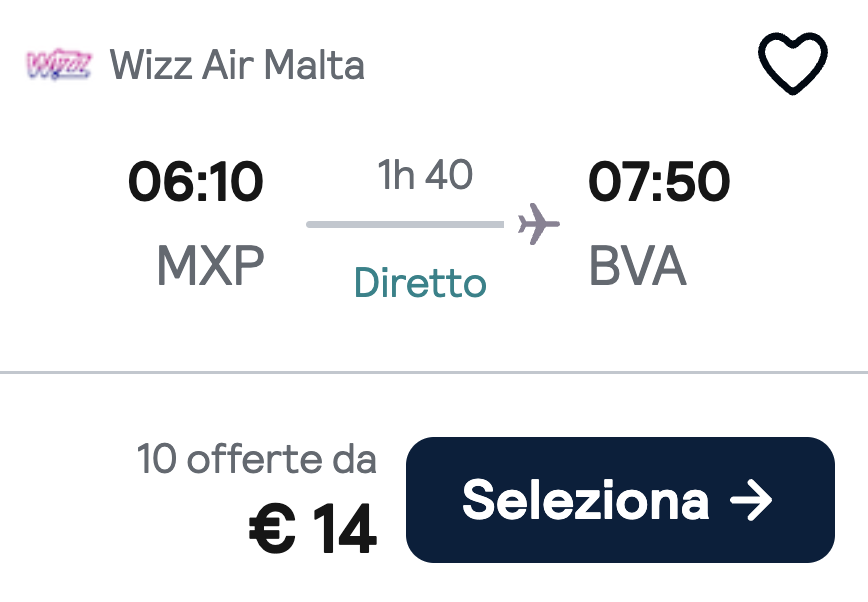The height and width of the screenshot is (602, 868).
Task: Click the horizontal divider under flight details
Action: pyautogui.click(x=434, y=373)
